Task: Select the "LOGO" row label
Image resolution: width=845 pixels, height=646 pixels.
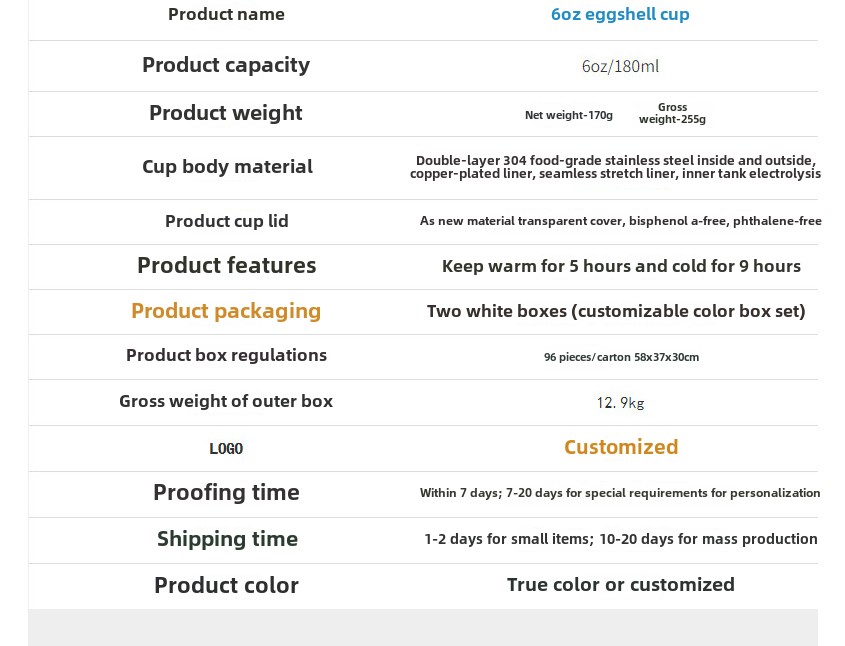Action: point(226,449)
